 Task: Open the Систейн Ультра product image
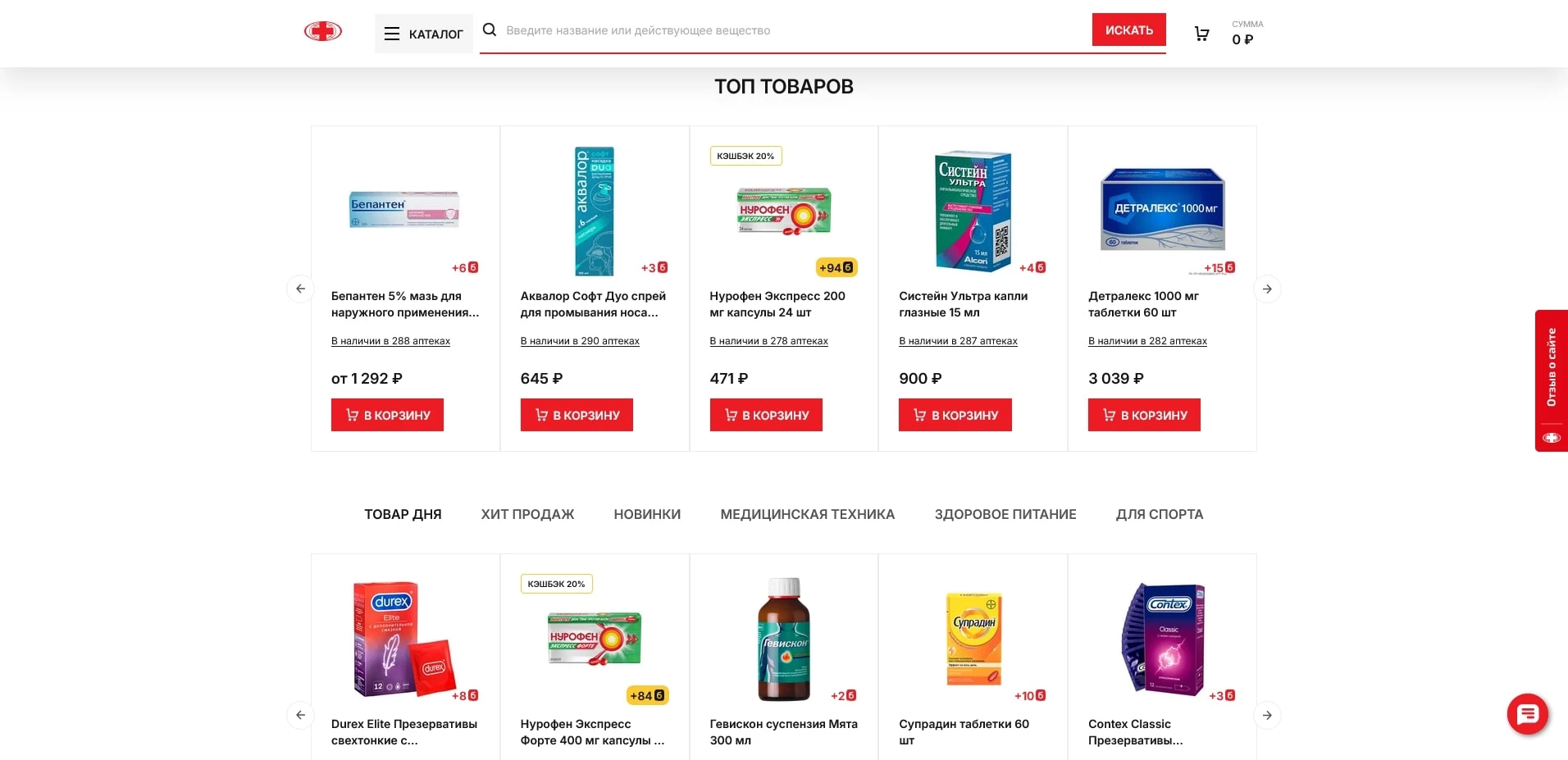tap(973, 211)
